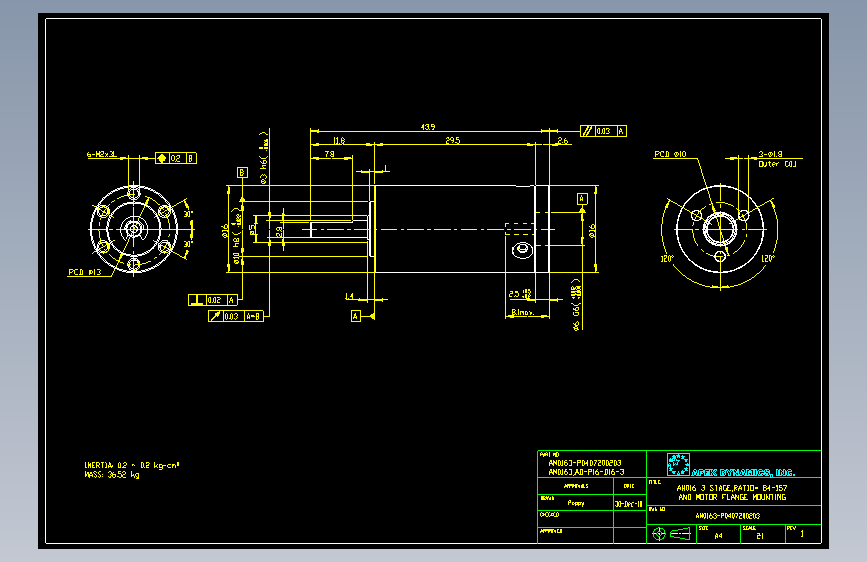Select the ø10 h8 tolerance dimension
The image size is (867, 562).
click(237, 236)
